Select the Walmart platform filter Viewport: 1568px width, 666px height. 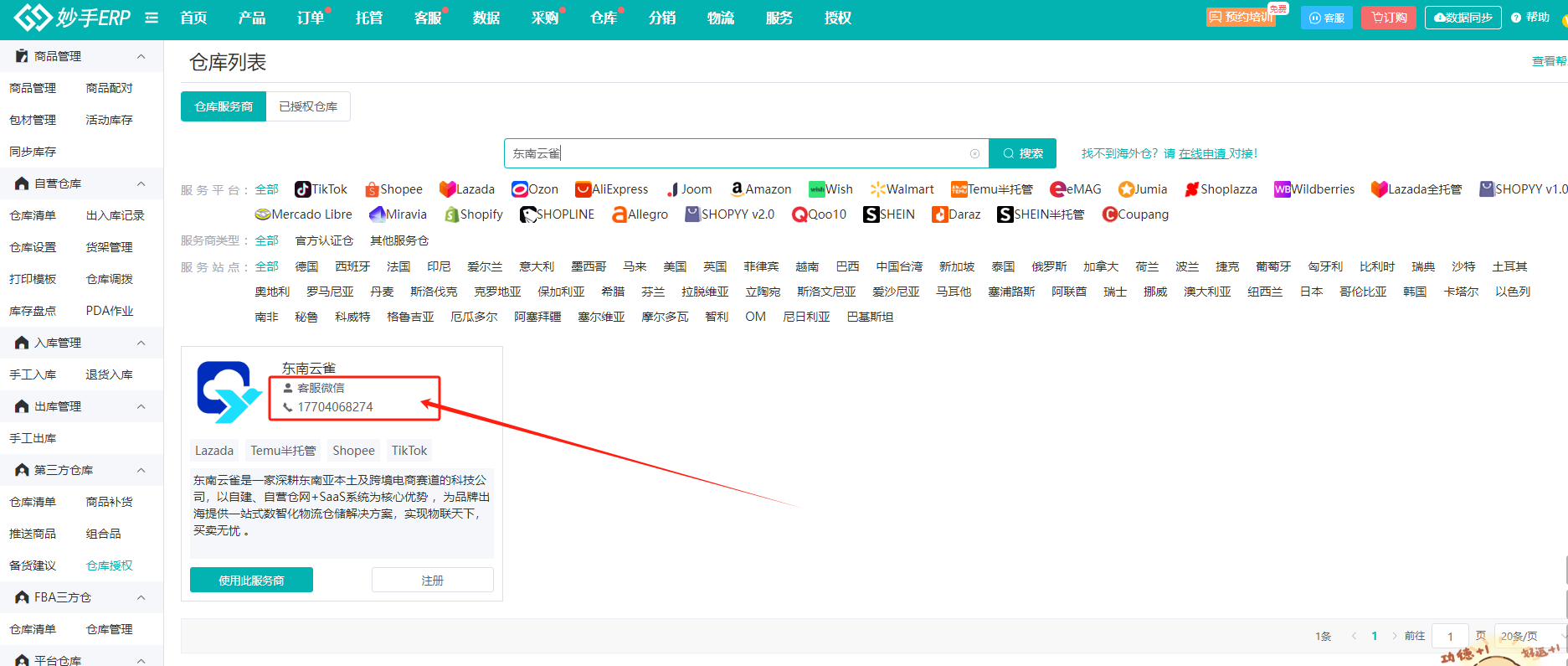point(902,189)
